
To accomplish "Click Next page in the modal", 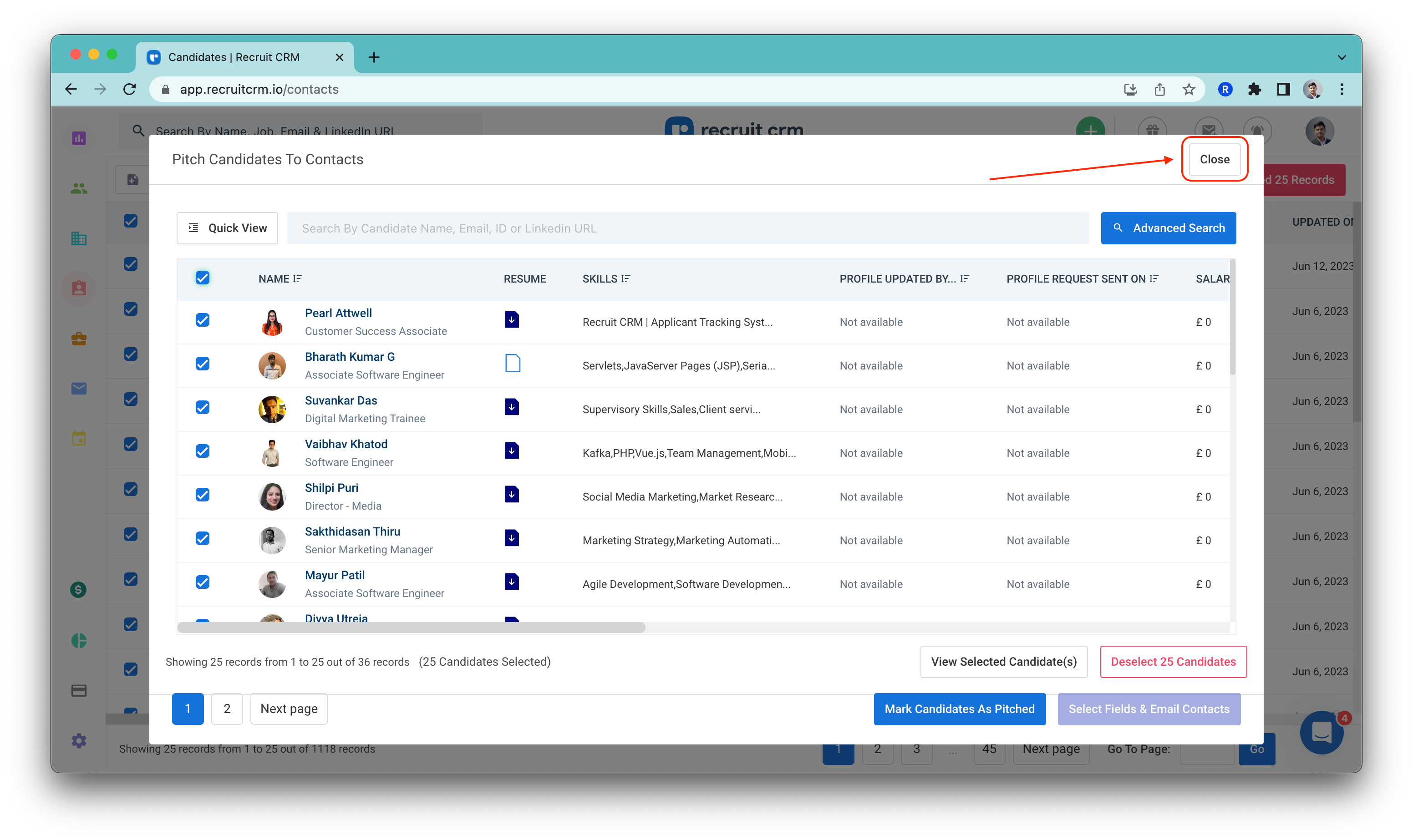I will pyautogui.click(x=289, y=708).
